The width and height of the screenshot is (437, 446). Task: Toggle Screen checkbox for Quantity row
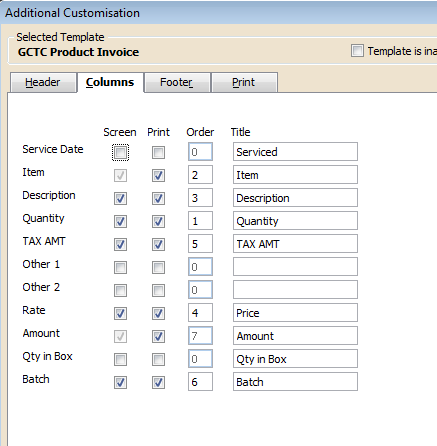120,222
